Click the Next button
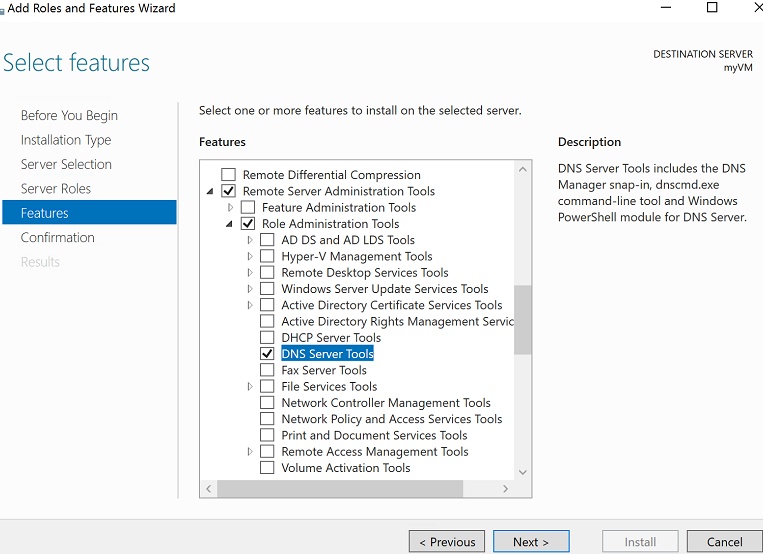Screen dimensions: 763x554 coord(531,542)
